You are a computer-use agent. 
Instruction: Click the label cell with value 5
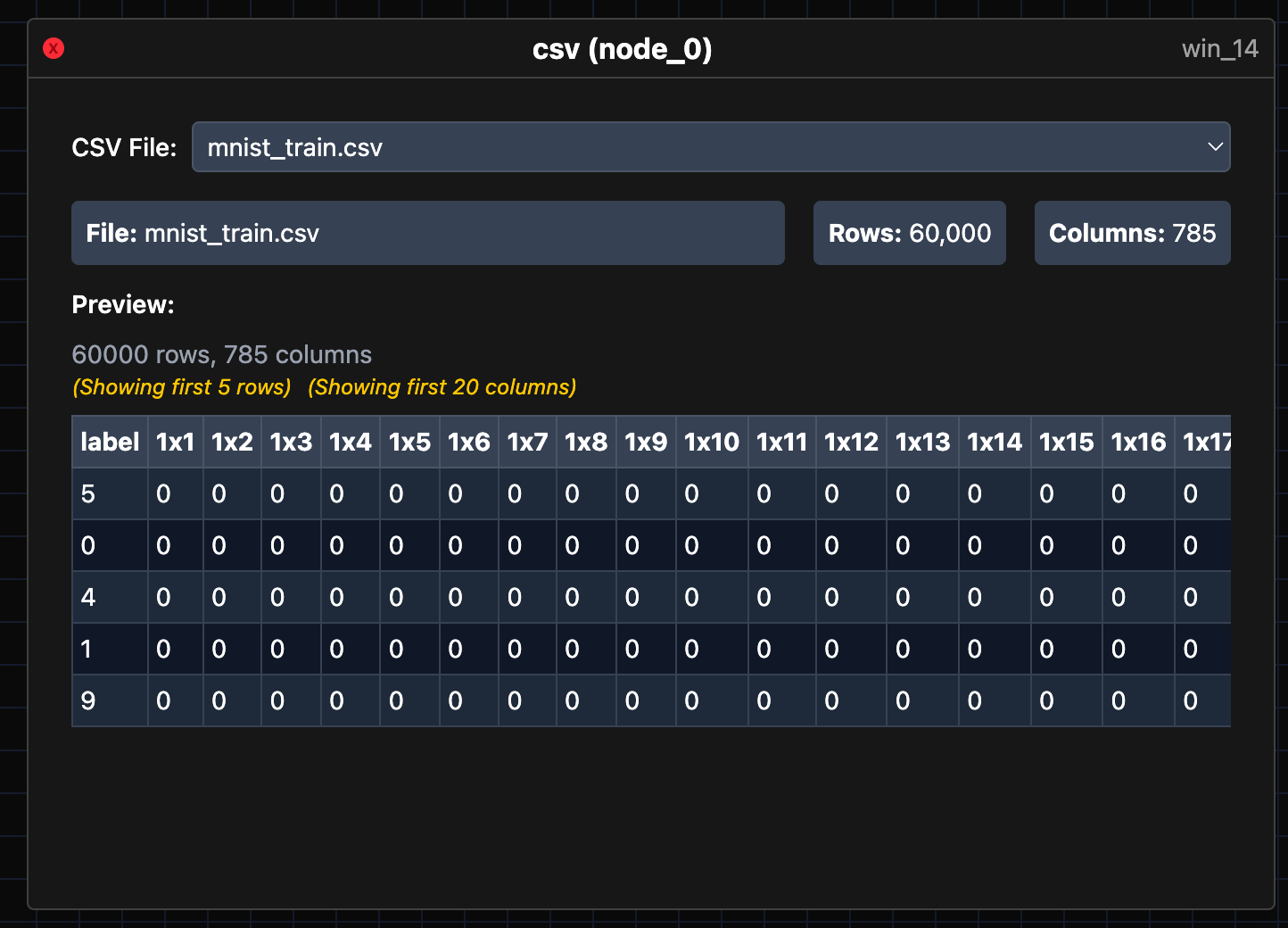(88, 494)
